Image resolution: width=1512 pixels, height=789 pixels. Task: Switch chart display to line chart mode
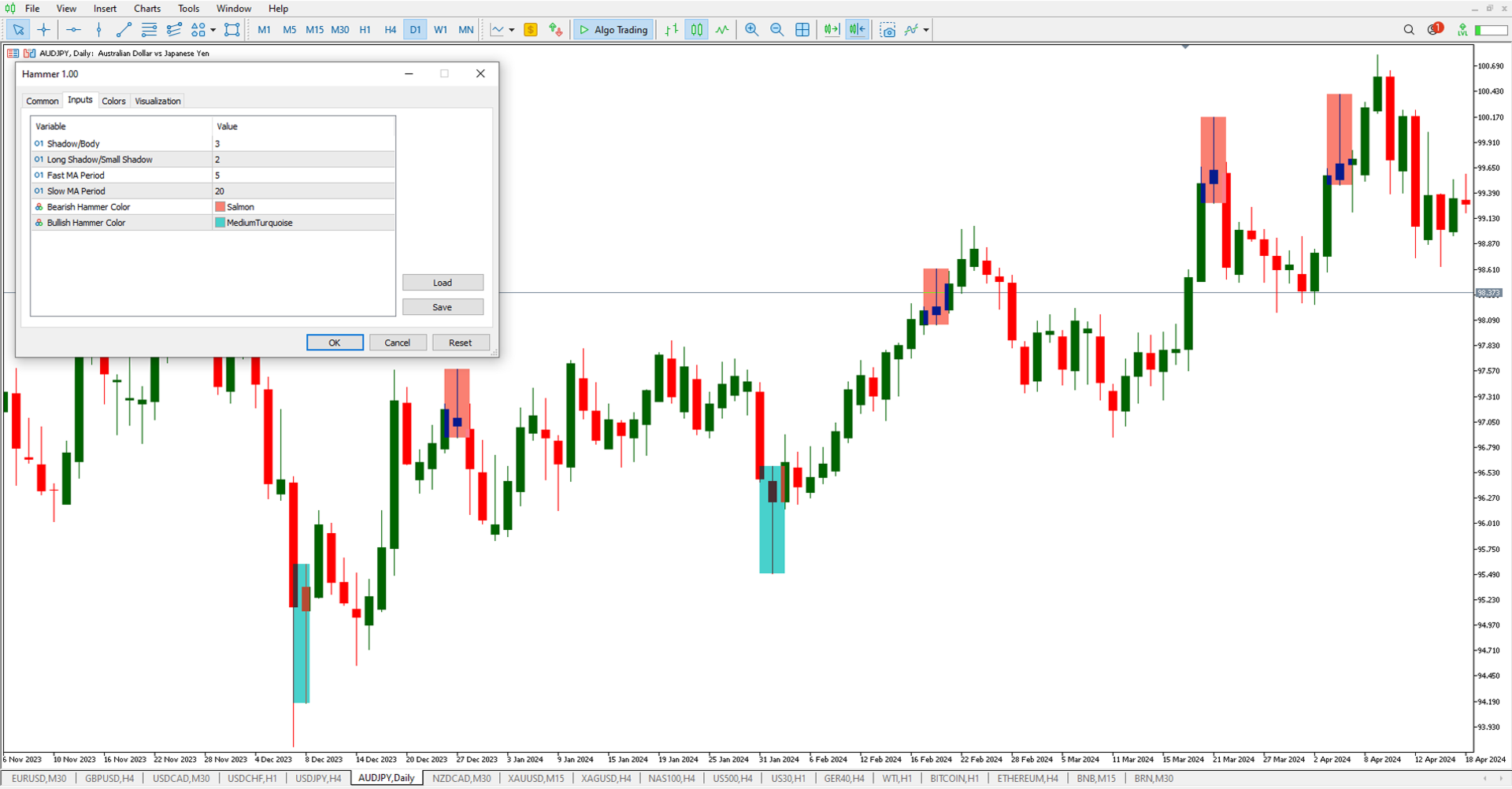pos(722,30)
